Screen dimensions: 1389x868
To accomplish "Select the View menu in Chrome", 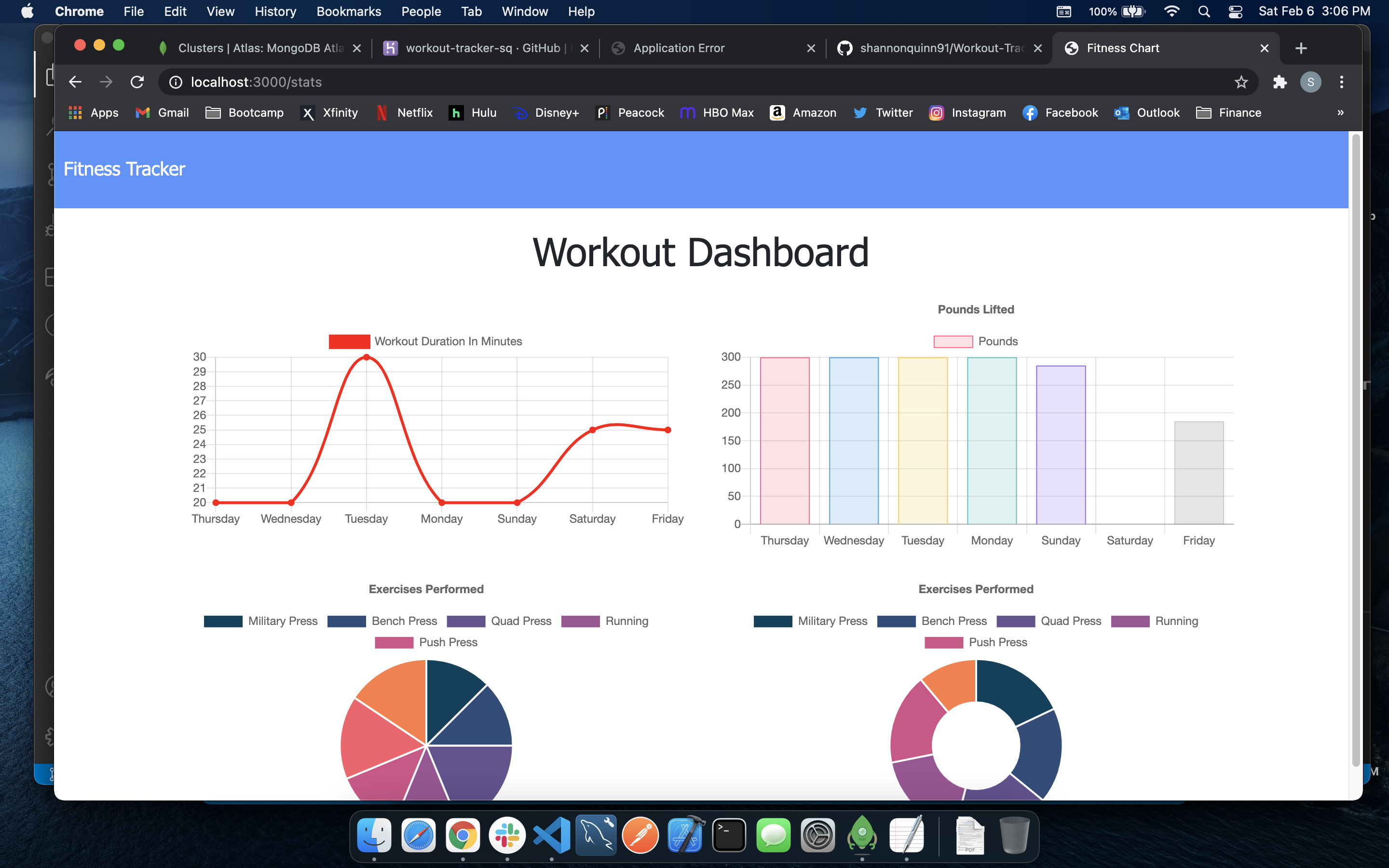I will click(x=218, y=11).
